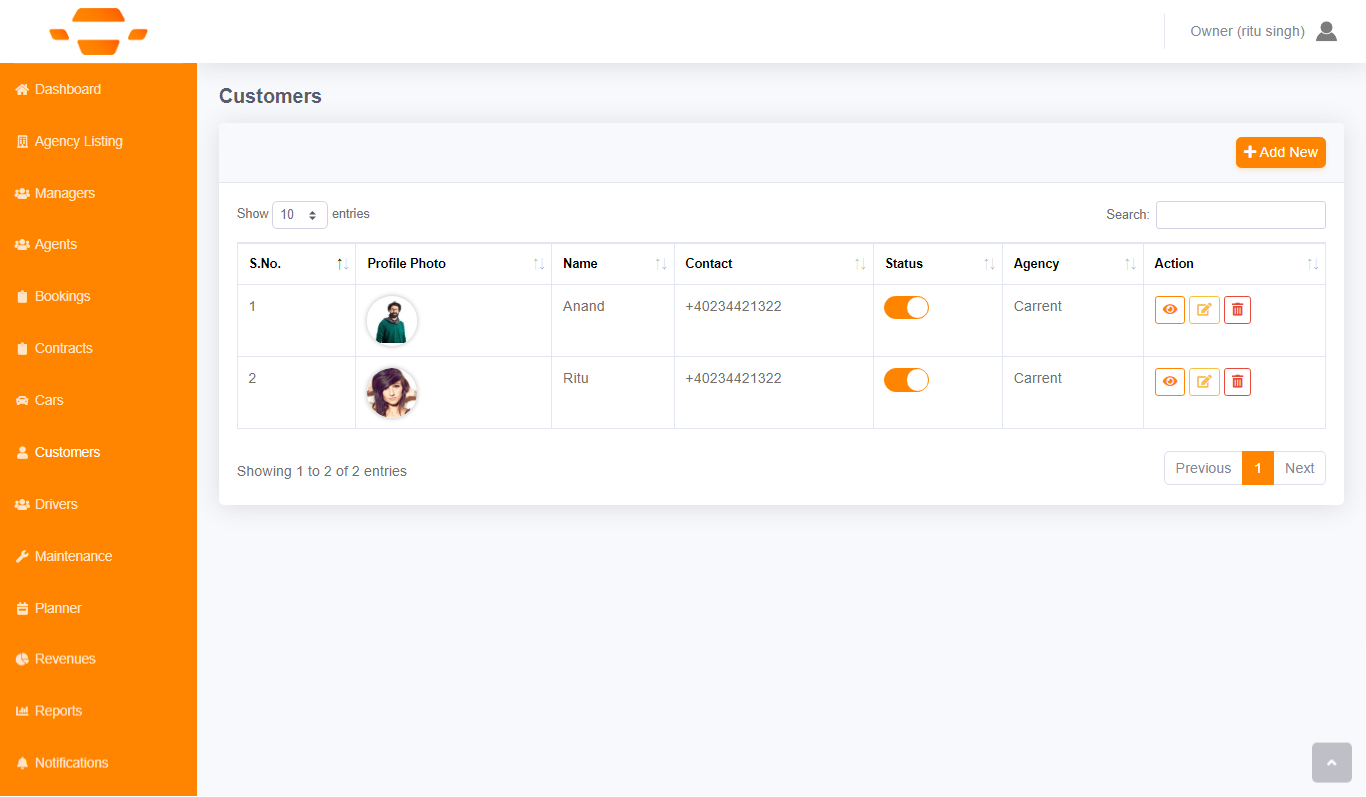Toggle the status switch for Ritu
The width and height of the screenshot is (1366, 797).
coord(906,380)
